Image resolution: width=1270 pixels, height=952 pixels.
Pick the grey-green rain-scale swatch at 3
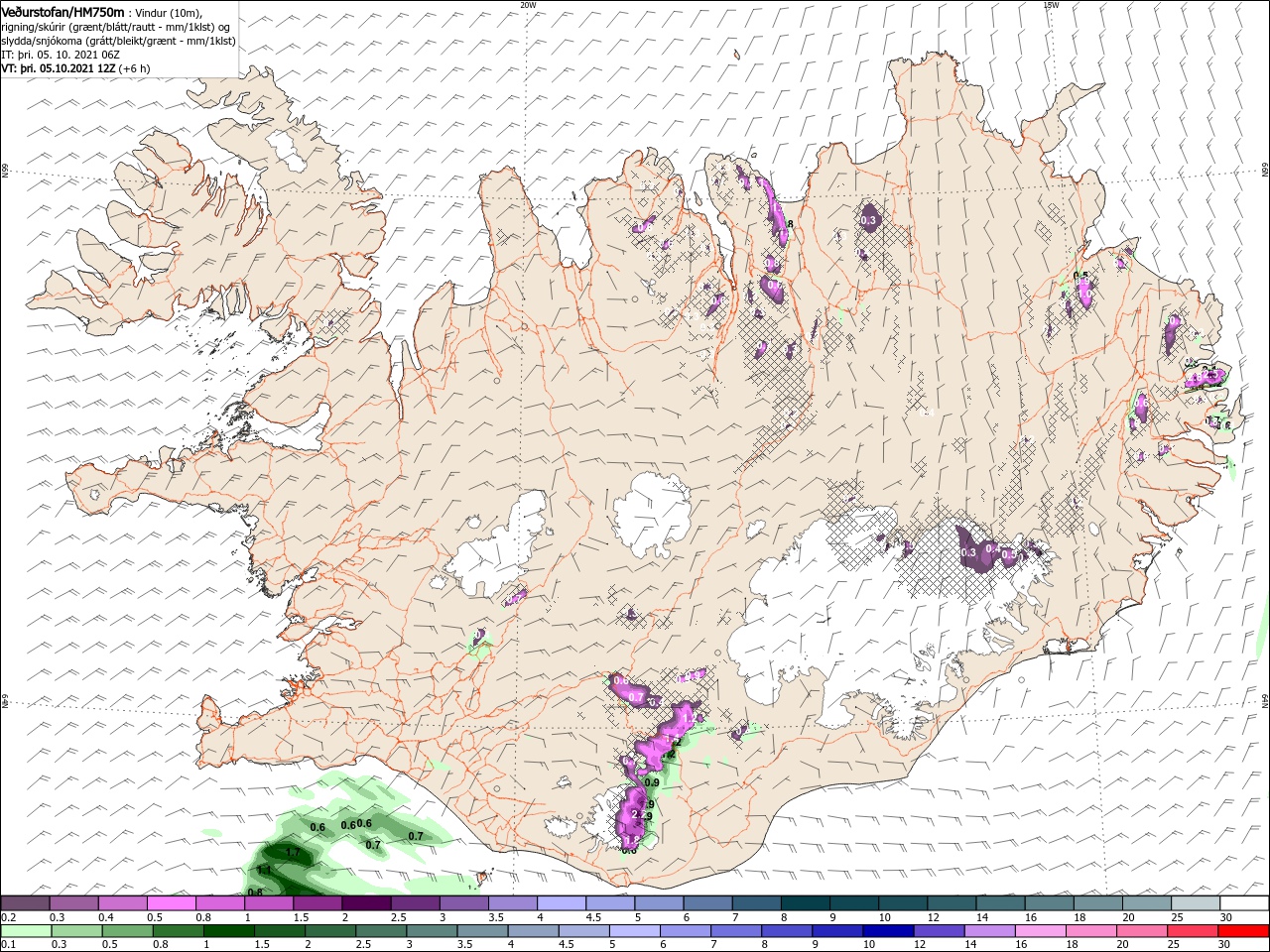click(431, 931)
